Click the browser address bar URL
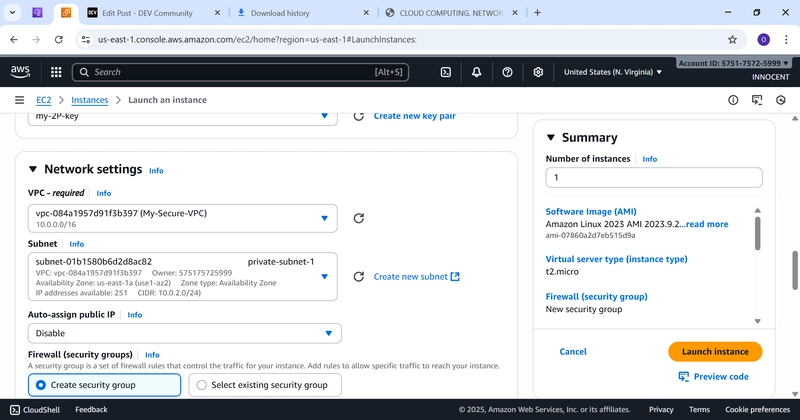Screen dimensions: 800x420 257,39
